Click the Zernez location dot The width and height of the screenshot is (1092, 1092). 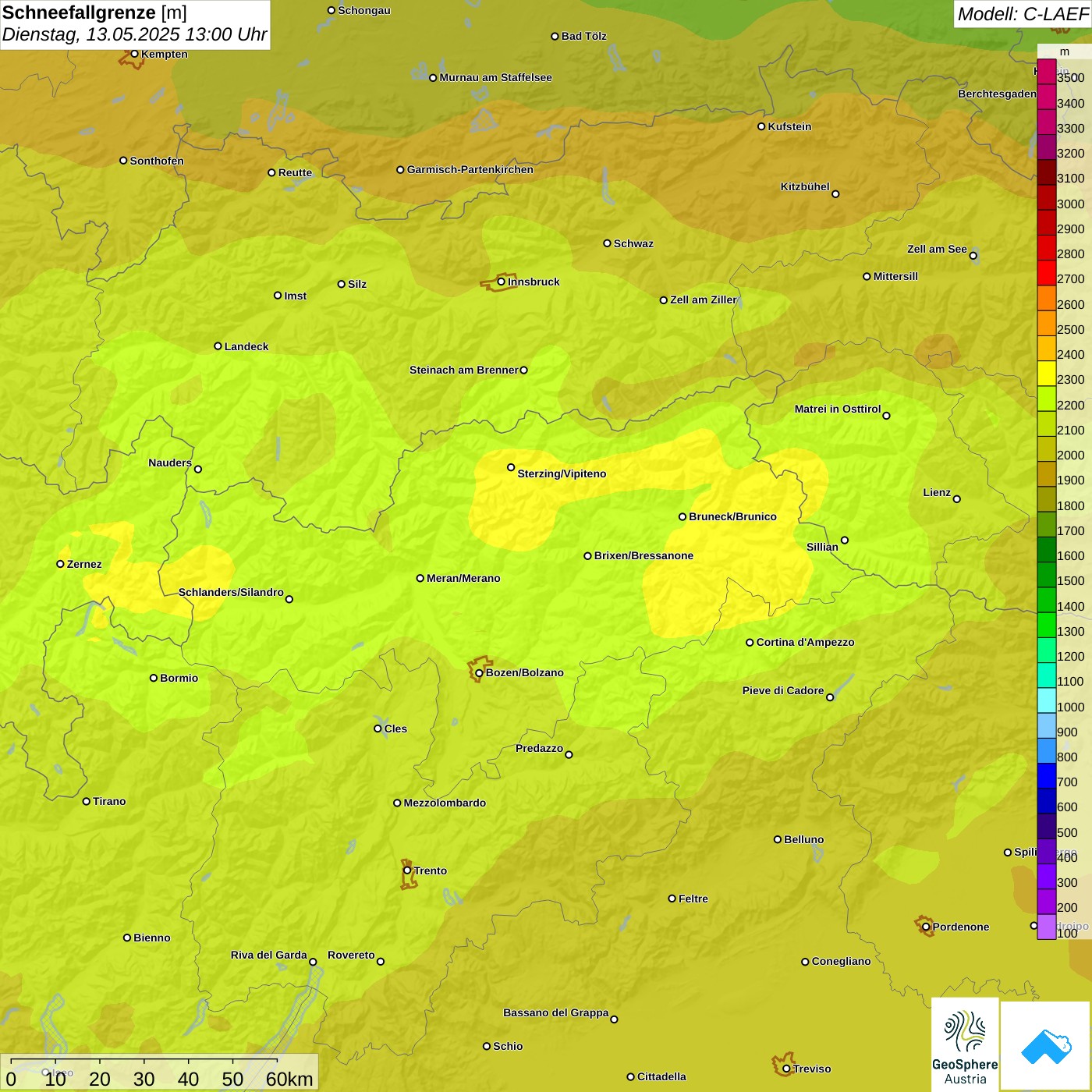pyautogui.click(x=61, y=564)
